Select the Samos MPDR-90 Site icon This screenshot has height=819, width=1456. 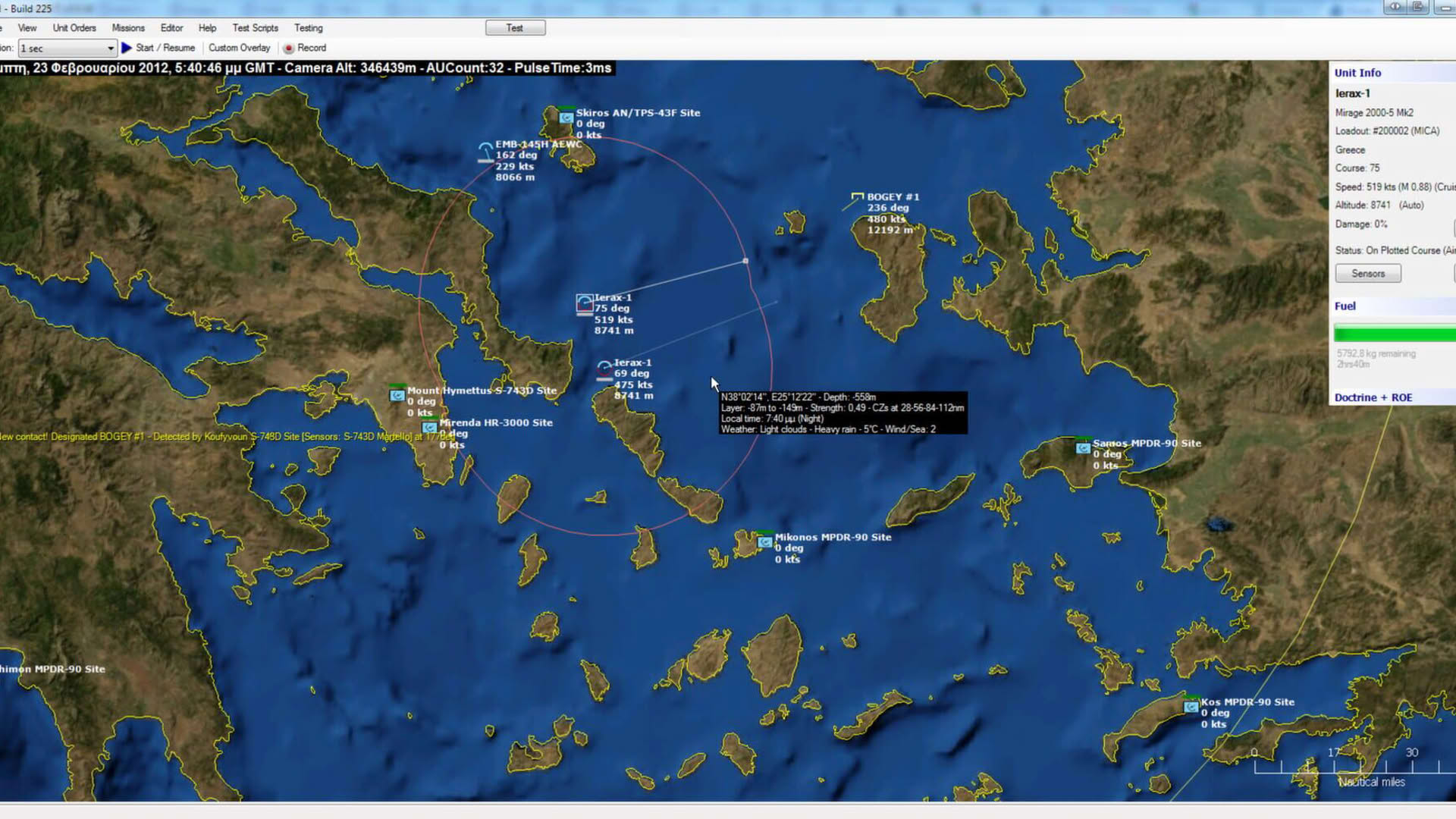[x=1083, y=447]
